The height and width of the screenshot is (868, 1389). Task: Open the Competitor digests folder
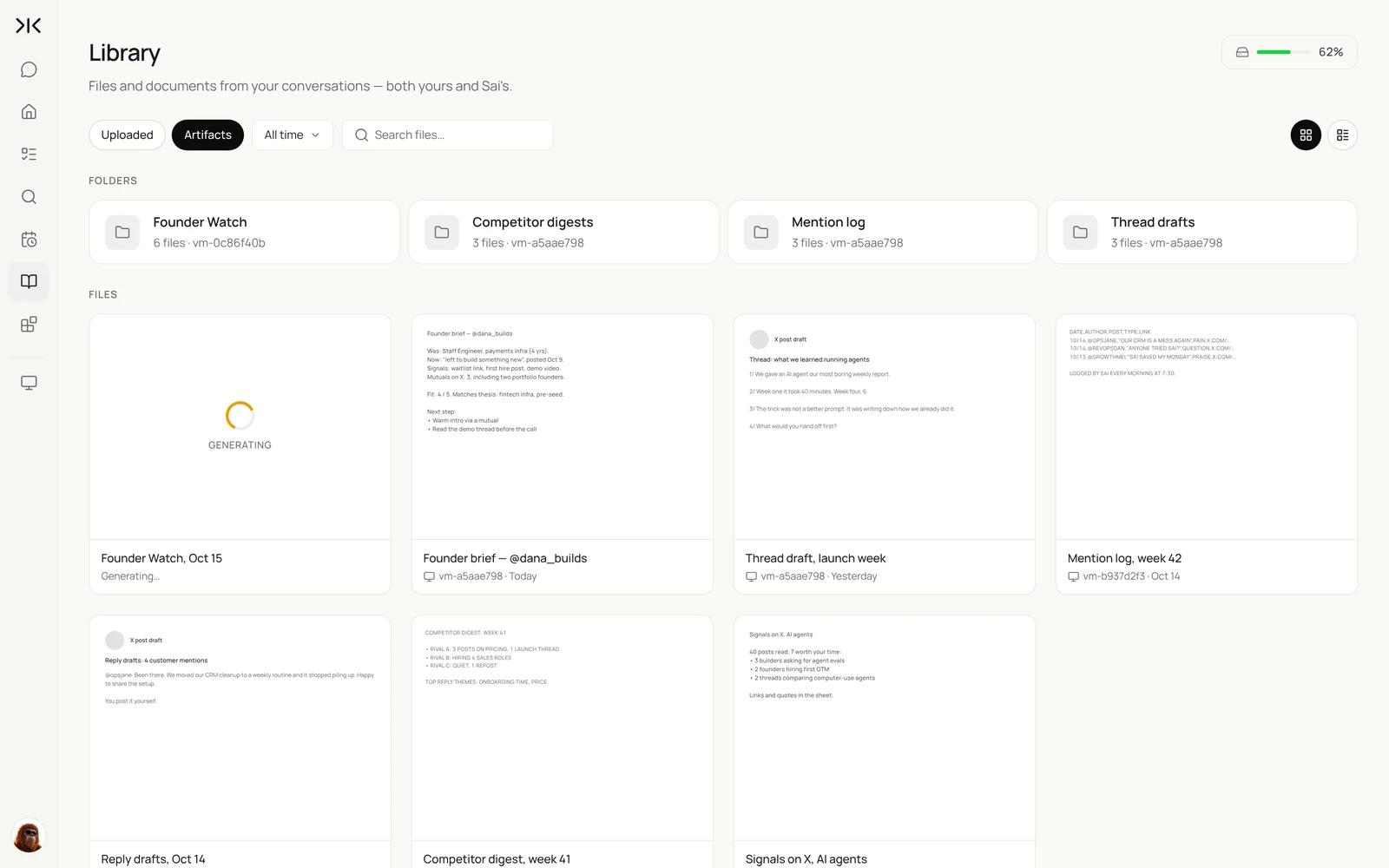click(563, 233)
